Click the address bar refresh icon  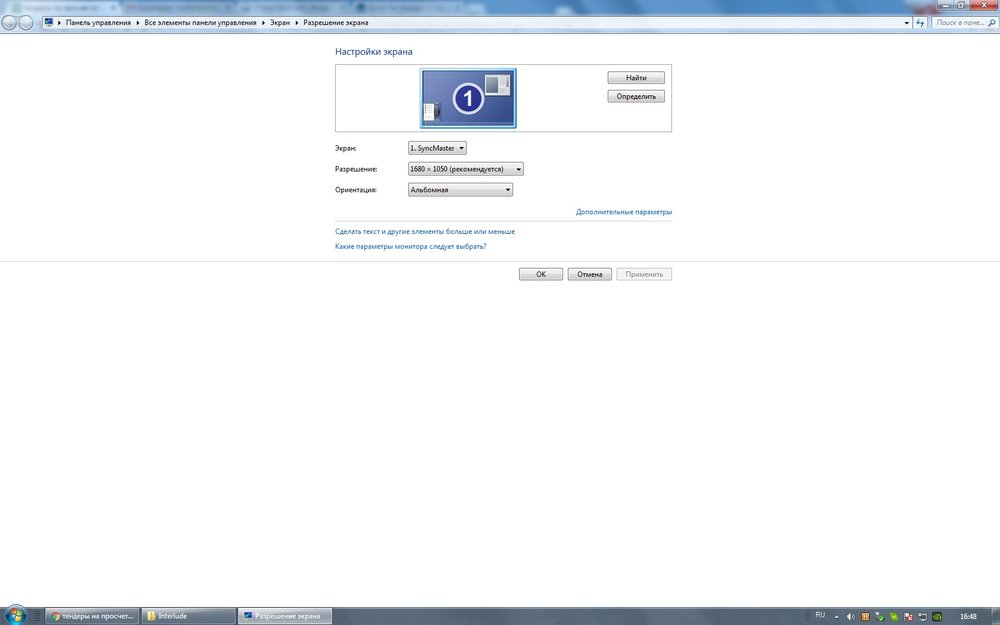[920, 22]
